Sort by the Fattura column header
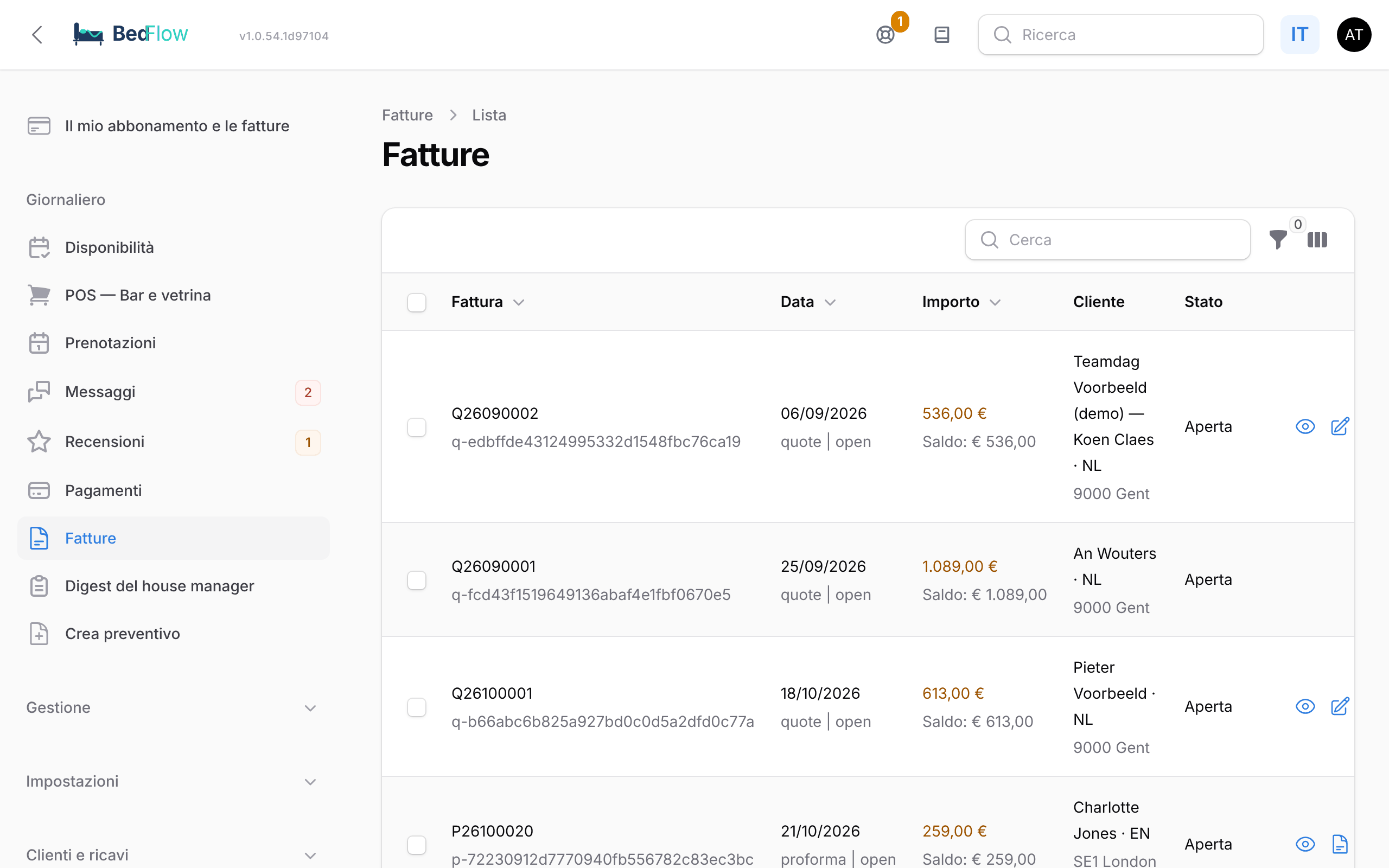 pyautogui.click(x=487, y=302)
